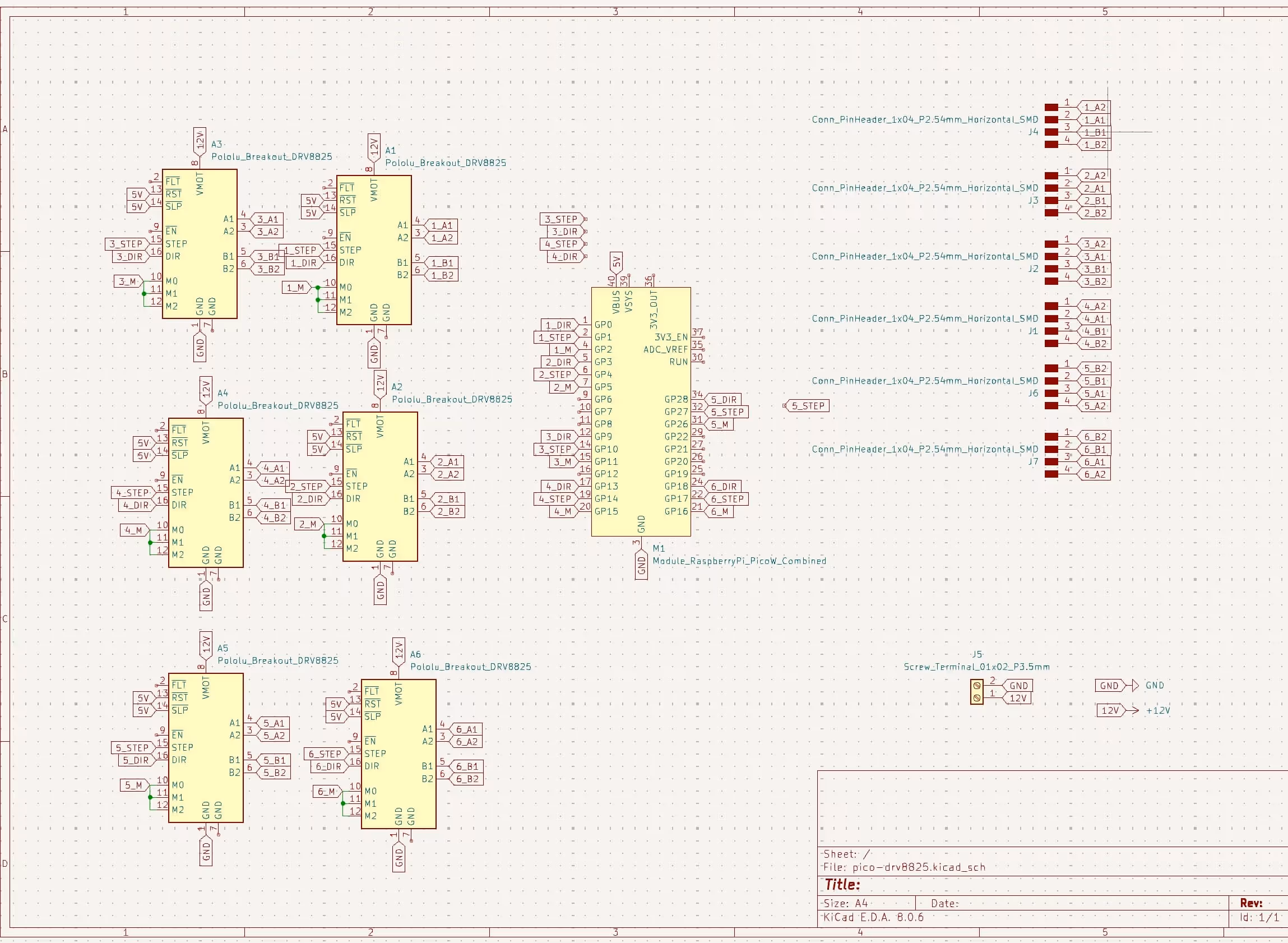
Task: Select the 1_A2 label on connector J4
Action: (x=1094, y=107)
